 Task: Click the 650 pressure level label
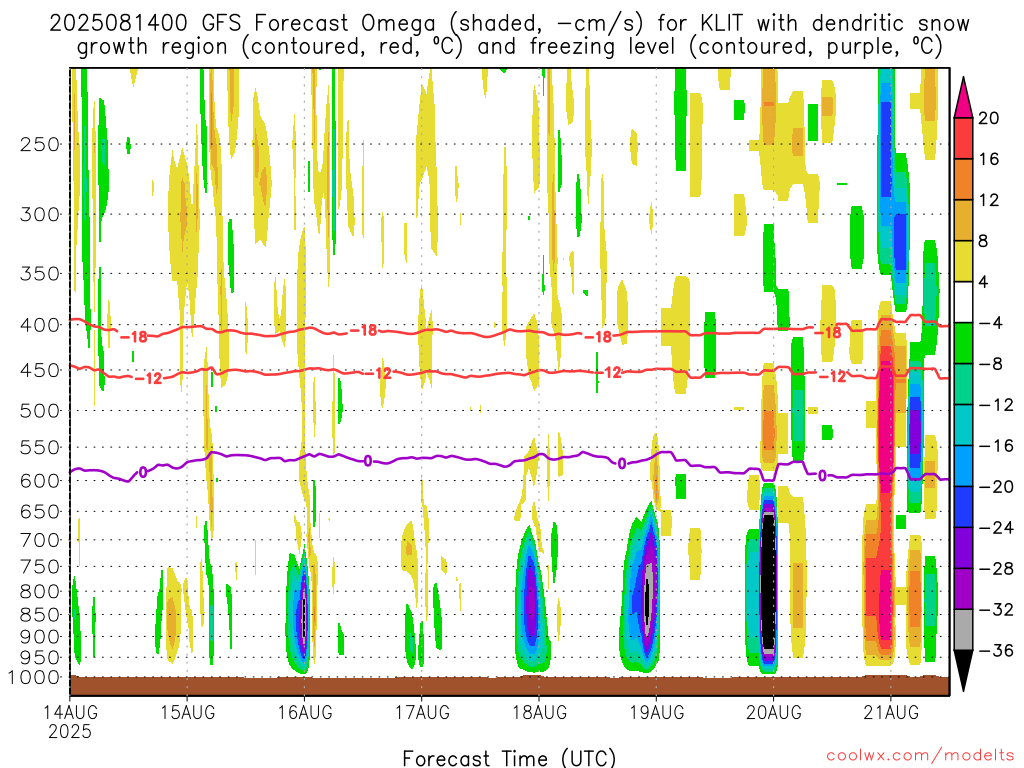pos(40,511)
